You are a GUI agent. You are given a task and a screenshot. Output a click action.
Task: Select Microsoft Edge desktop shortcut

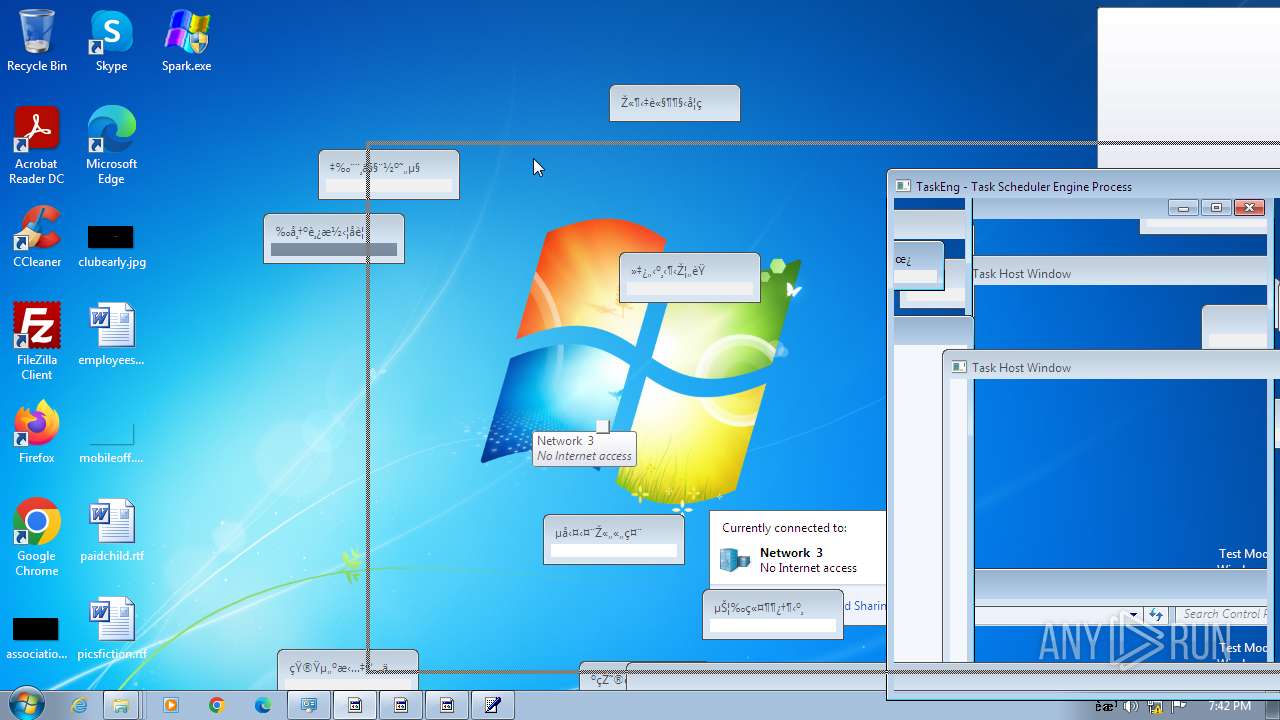[x=111, y=146]
